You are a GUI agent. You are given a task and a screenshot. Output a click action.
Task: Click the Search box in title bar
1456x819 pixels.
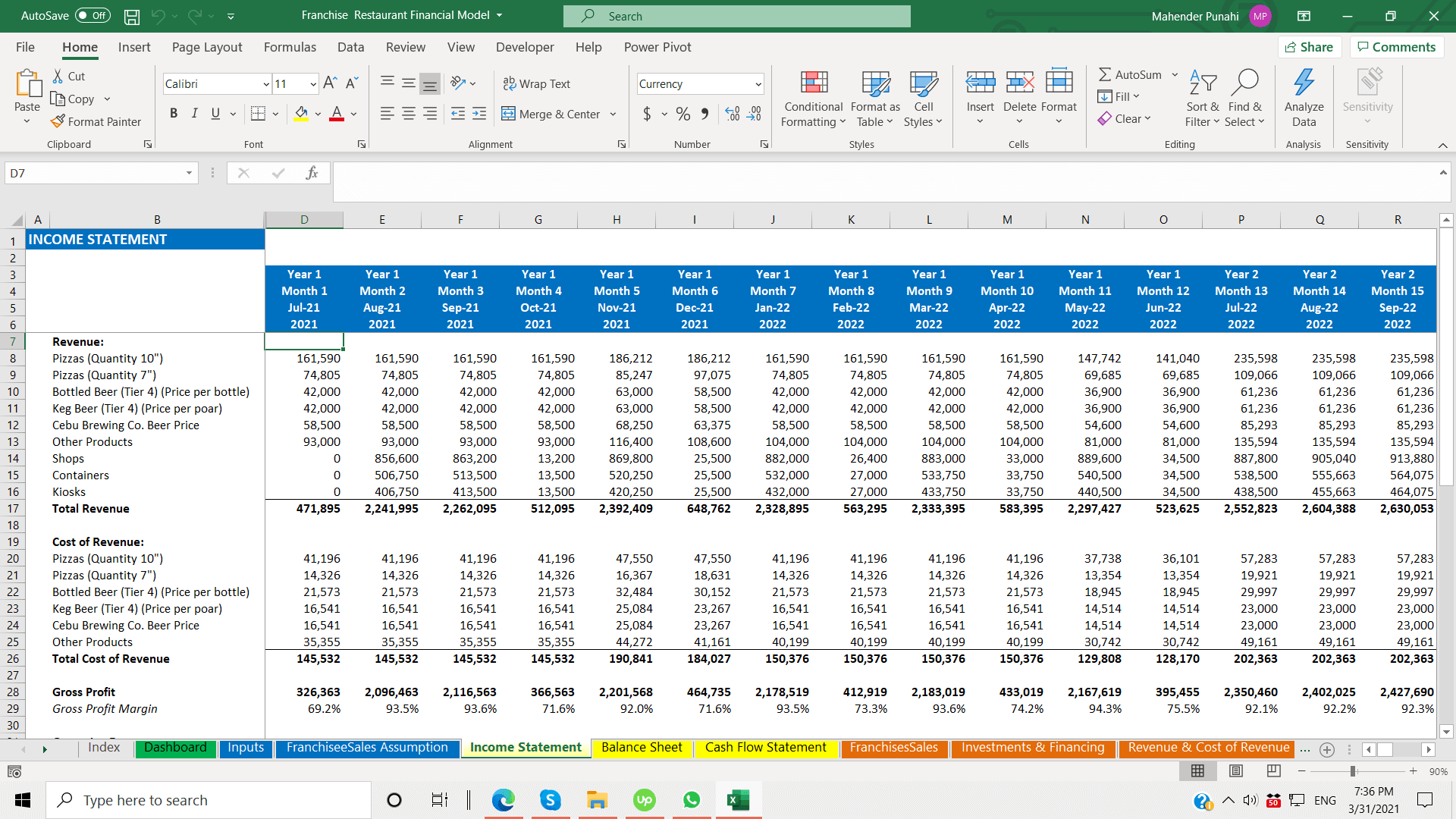click(x=736, y=16)
